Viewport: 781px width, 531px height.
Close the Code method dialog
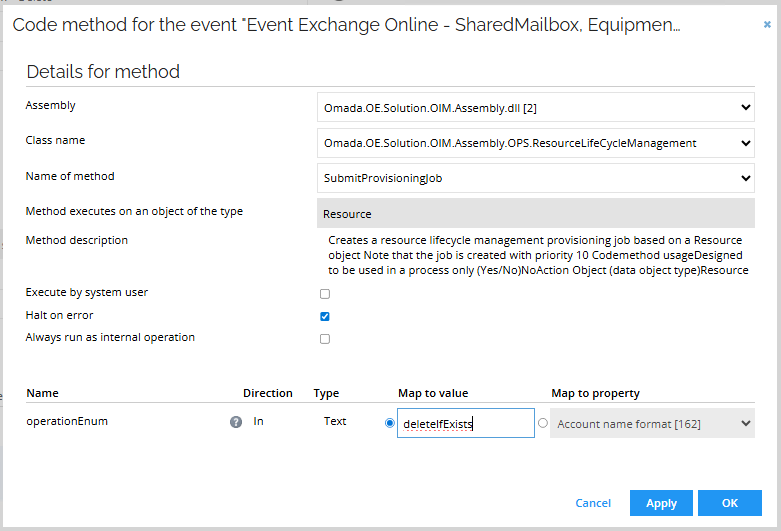[x=767, y=24]
